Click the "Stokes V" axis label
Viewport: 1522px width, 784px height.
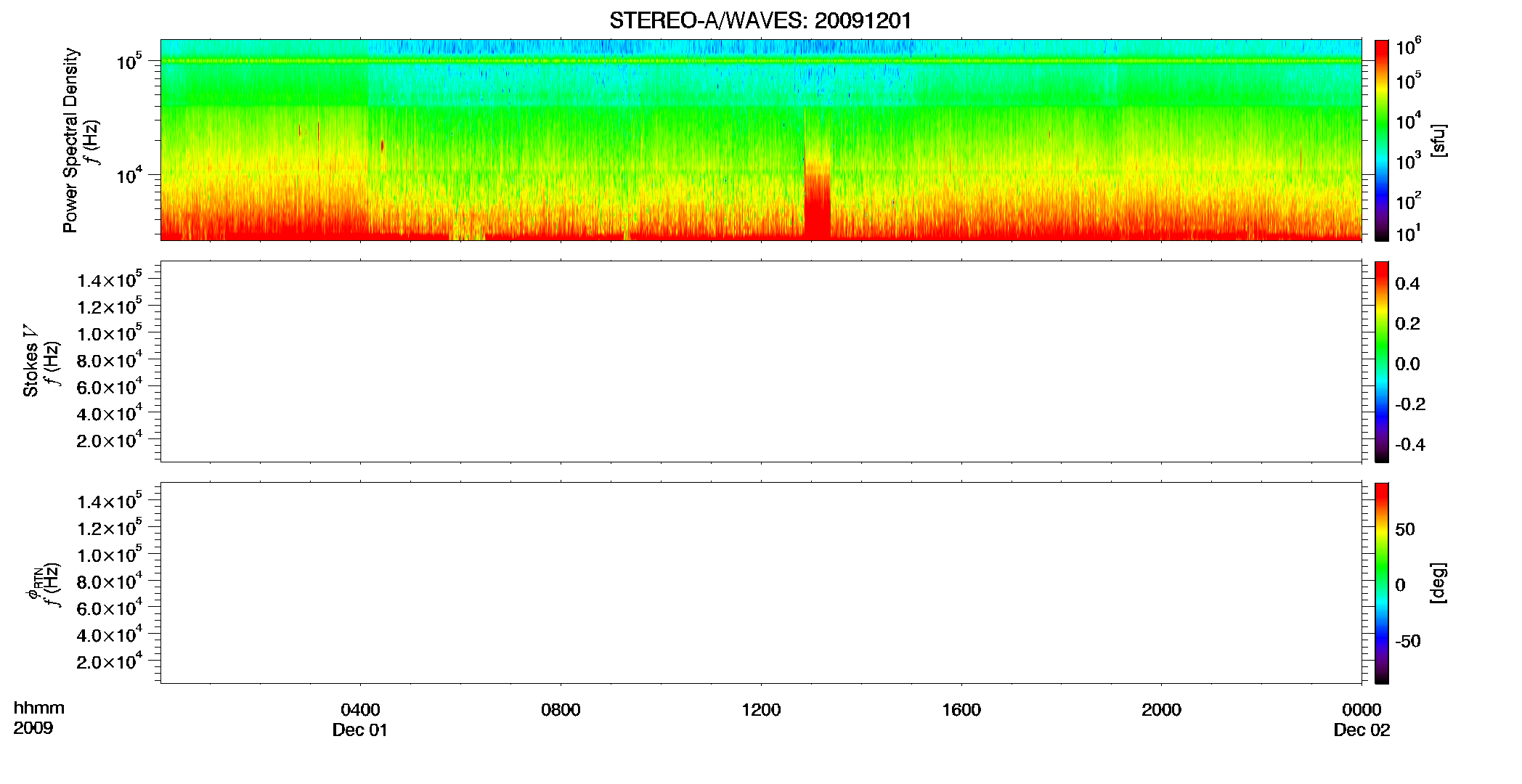(30, 361)
